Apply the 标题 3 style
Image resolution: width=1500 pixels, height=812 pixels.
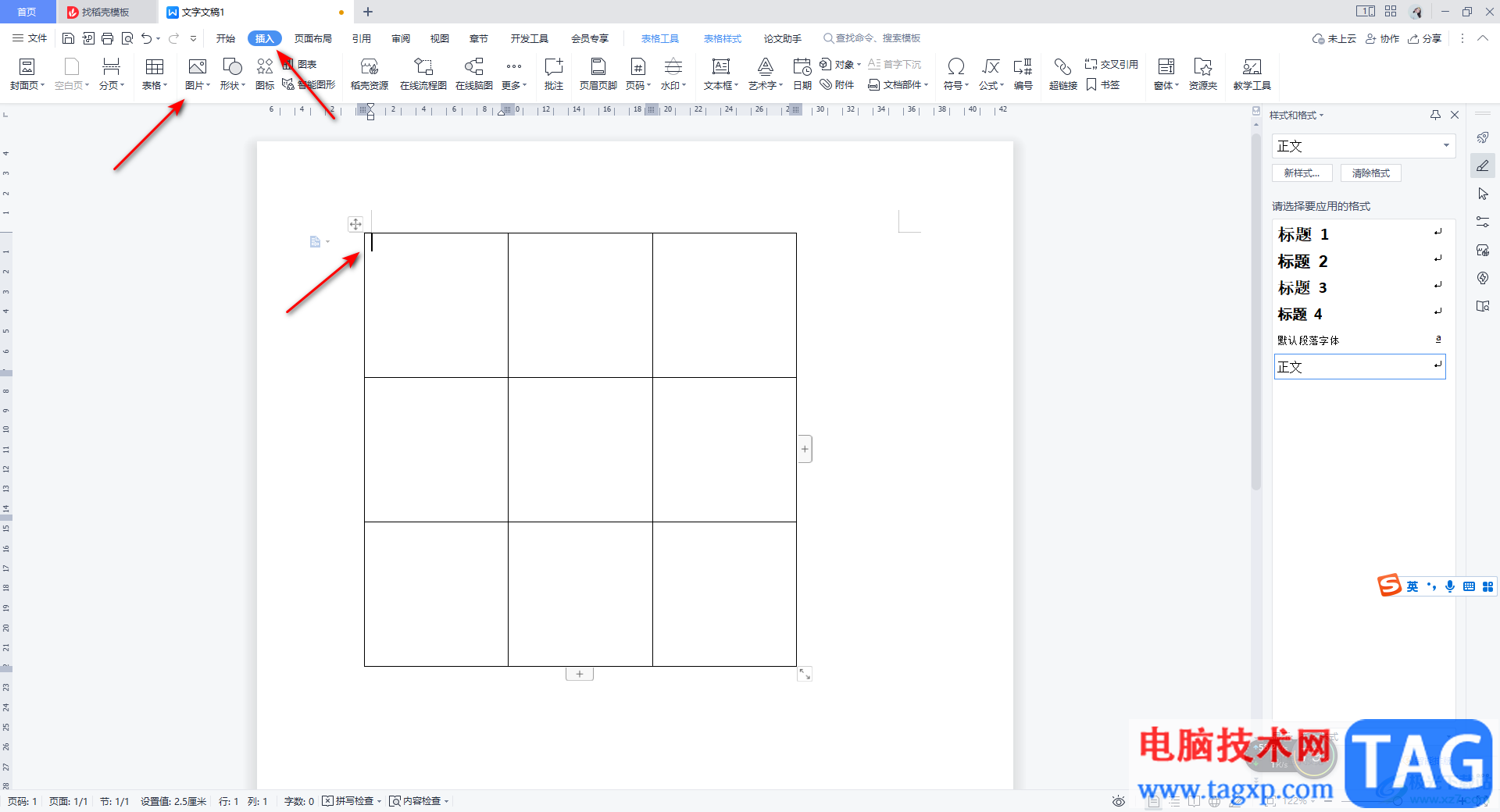(1359, 287)
